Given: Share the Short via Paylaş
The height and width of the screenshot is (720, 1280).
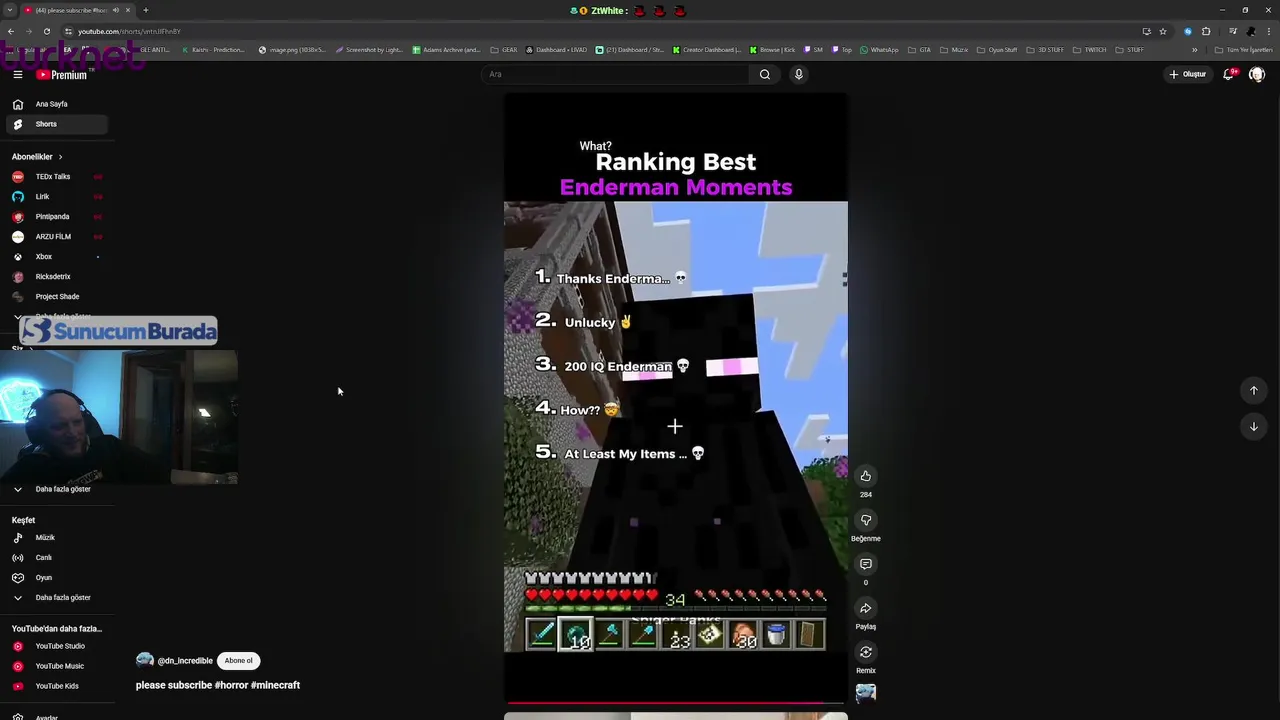Looking at the screenshot, I should pos(866,608).
